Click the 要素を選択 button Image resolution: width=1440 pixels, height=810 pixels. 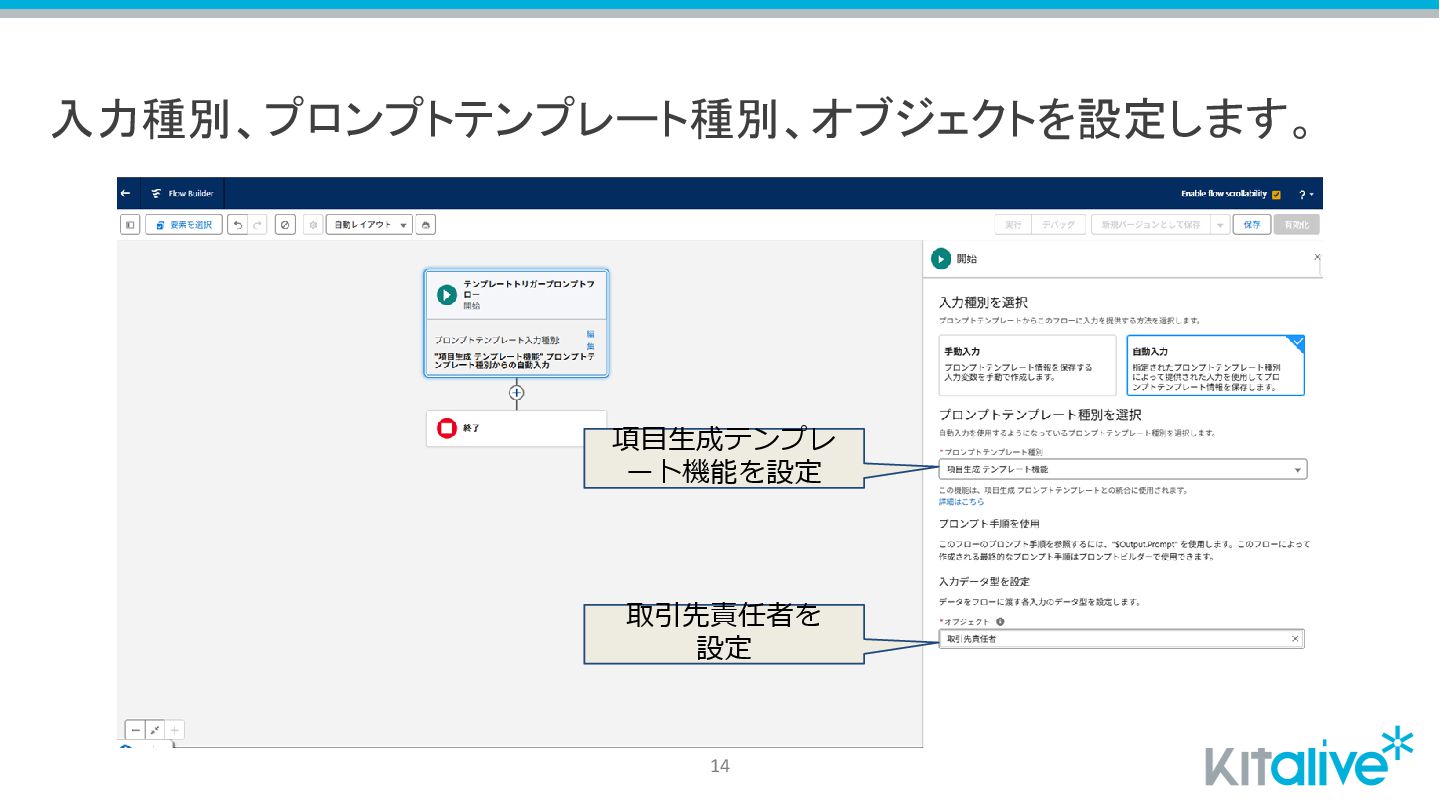point(184,225)
